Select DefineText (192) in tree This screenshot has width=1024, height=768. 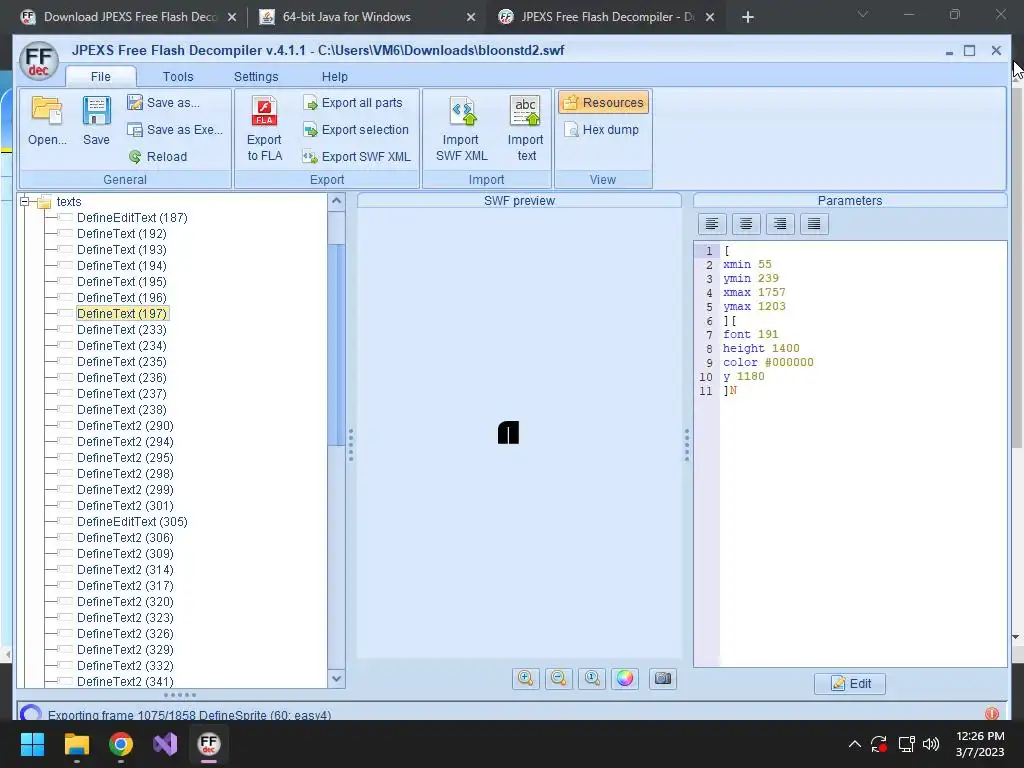click(x=121, y=234)
